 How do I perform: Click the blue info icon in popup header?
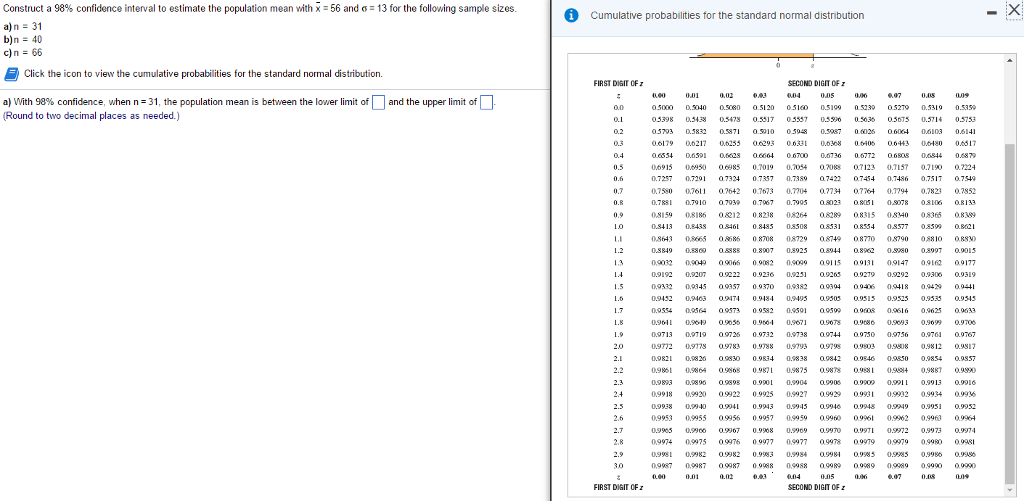(x=573, y=15)
